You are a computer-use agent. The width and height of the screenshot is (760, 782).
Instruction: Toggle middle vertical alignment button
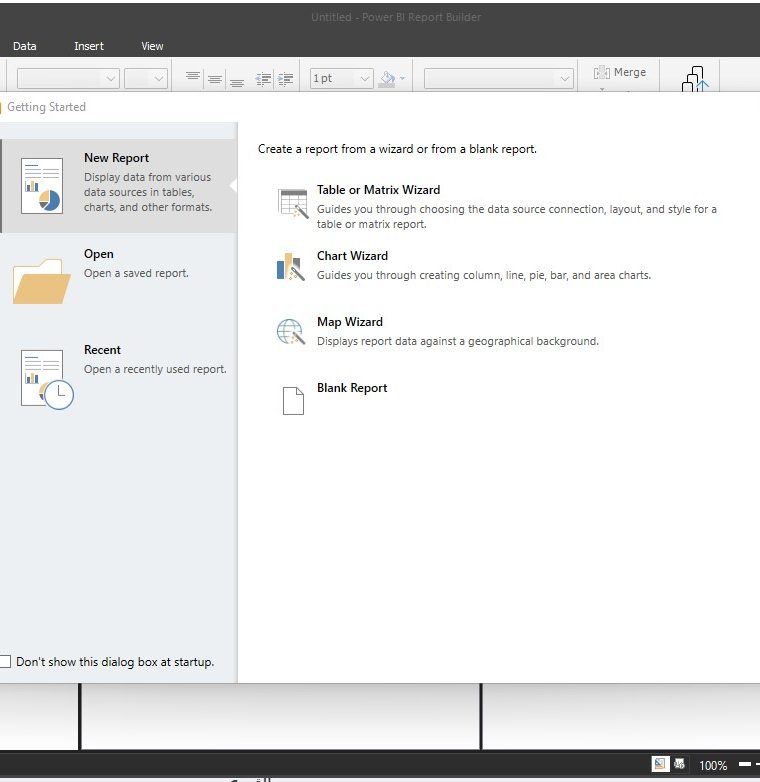pos(215,79)
